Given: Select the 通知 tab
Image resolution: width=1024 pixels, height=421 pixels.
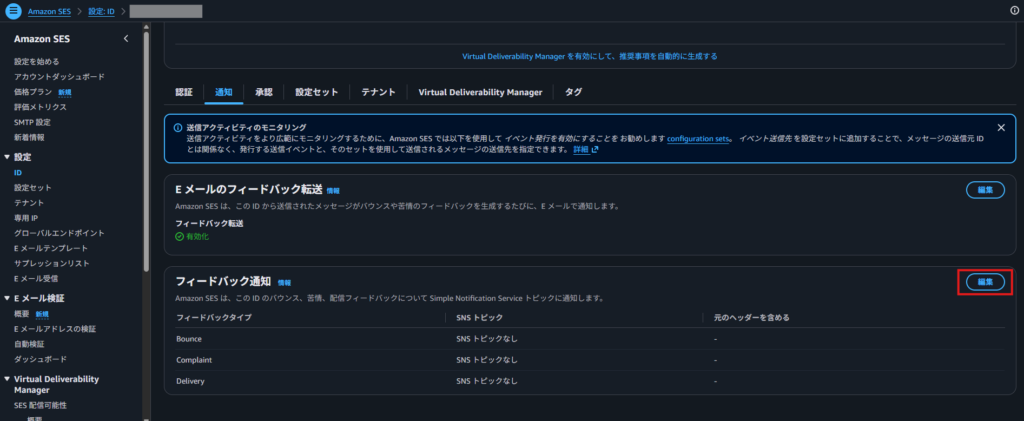Looking at the screenshot, I should coord(223,92).
